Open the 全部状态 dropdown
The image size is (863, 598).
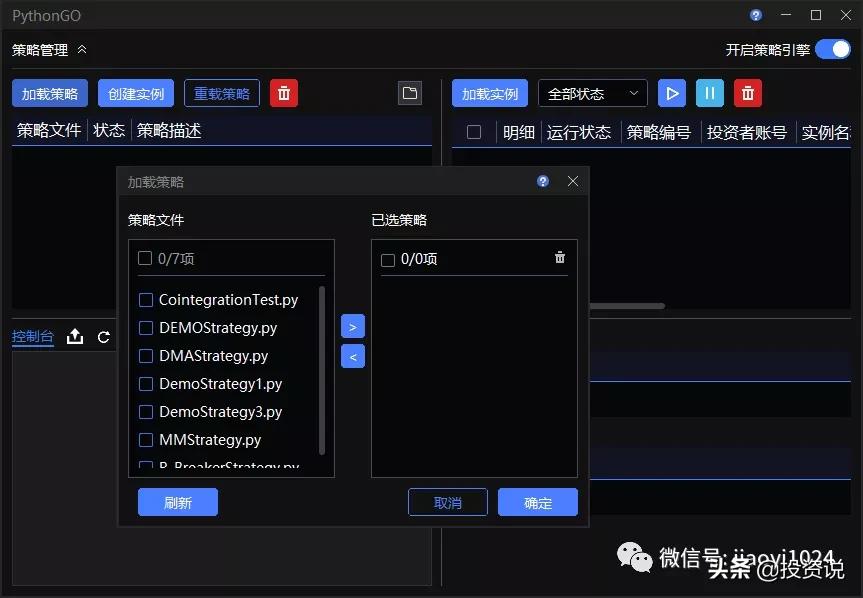click(591, 92)
